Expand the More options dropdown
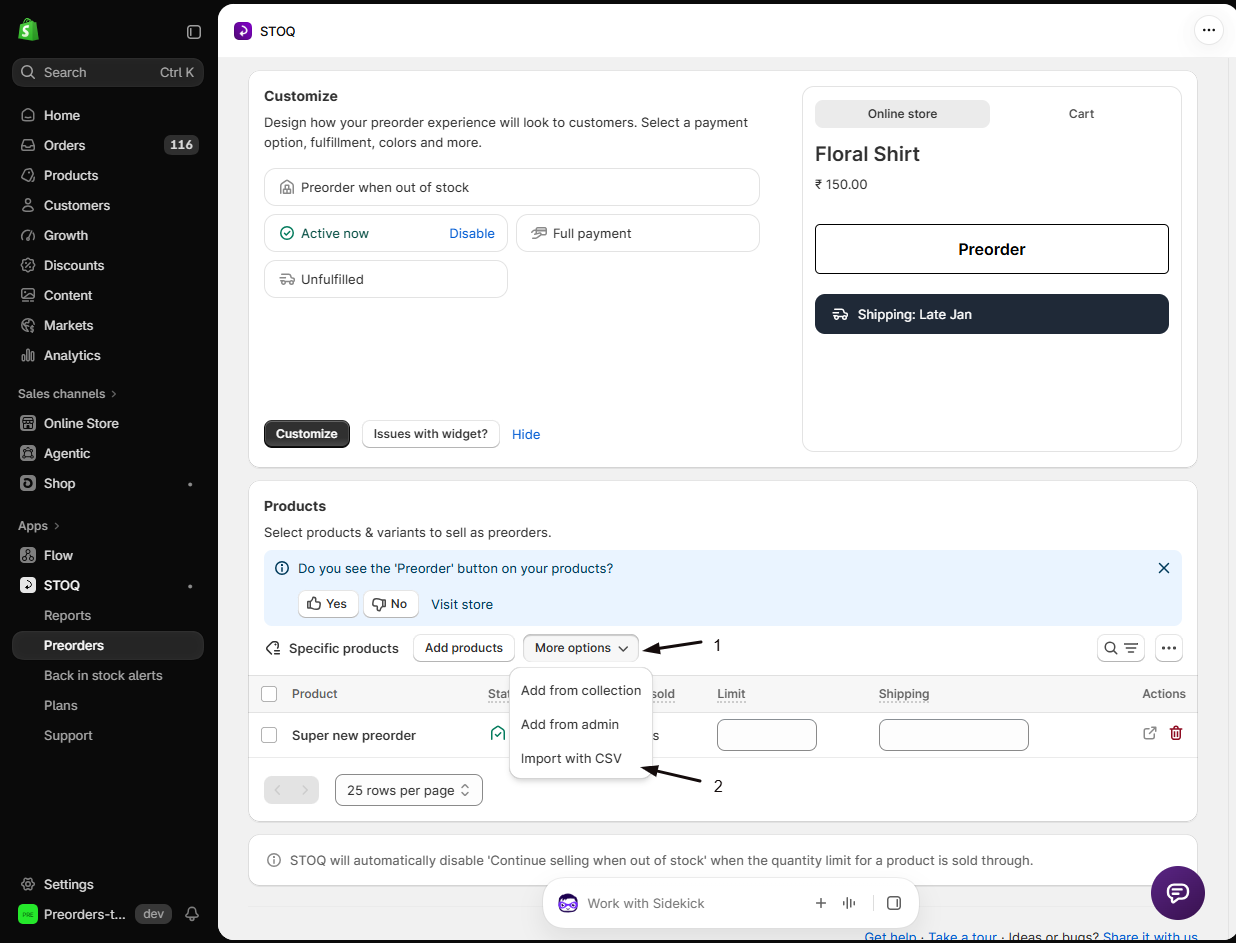Image resolution: width=1236 pixels, height=943 pixels. tap(581, 648)
